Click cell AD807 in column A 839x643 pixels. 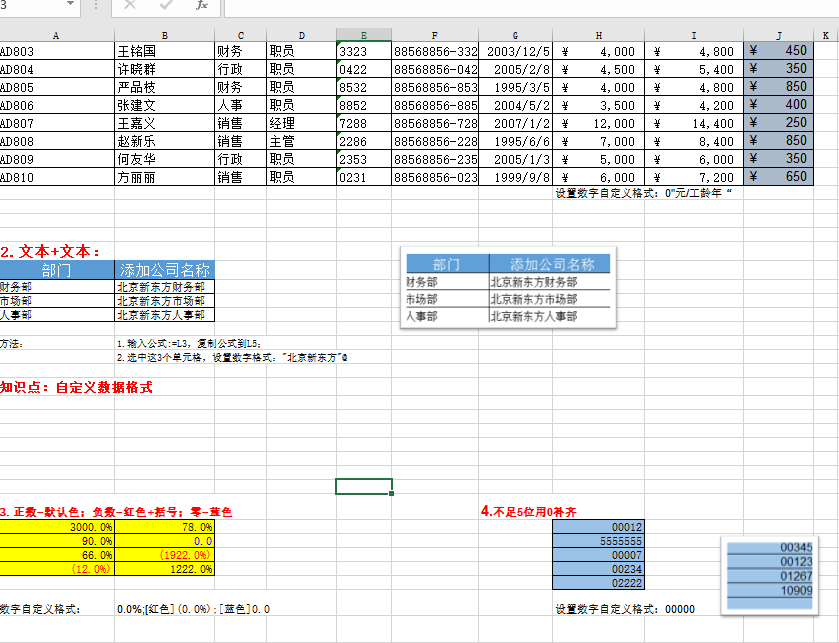pyautogui.click(x=57, y=124)
